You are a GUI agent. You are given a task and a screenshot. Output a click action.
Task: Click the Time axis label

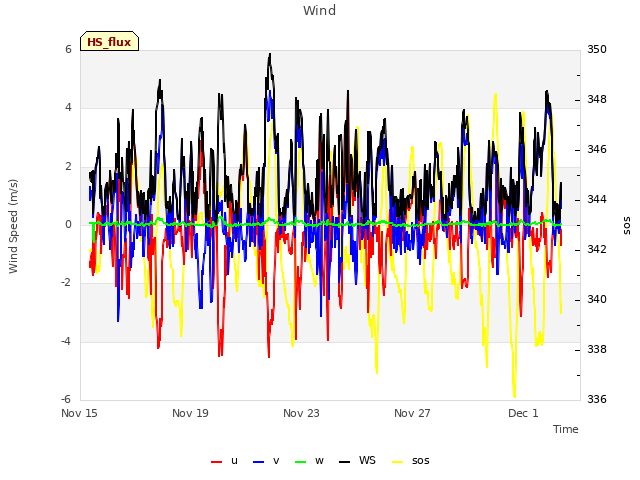566,429
